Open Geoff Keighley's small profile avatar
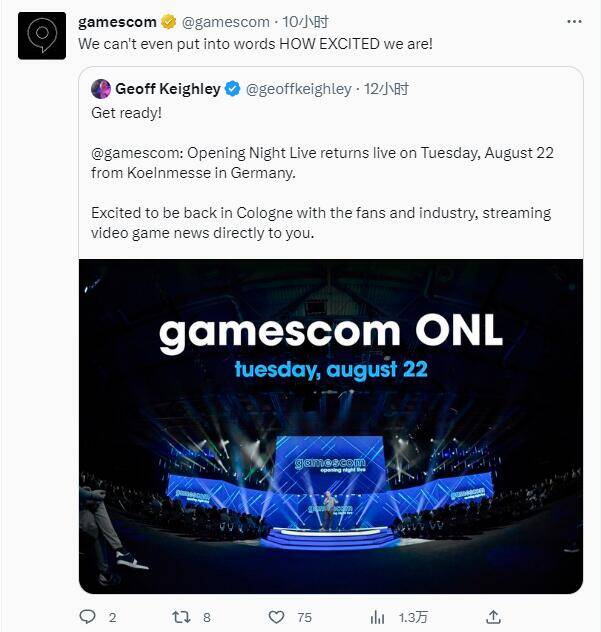This screenshot has height=632, width=601. click(101, 89)
